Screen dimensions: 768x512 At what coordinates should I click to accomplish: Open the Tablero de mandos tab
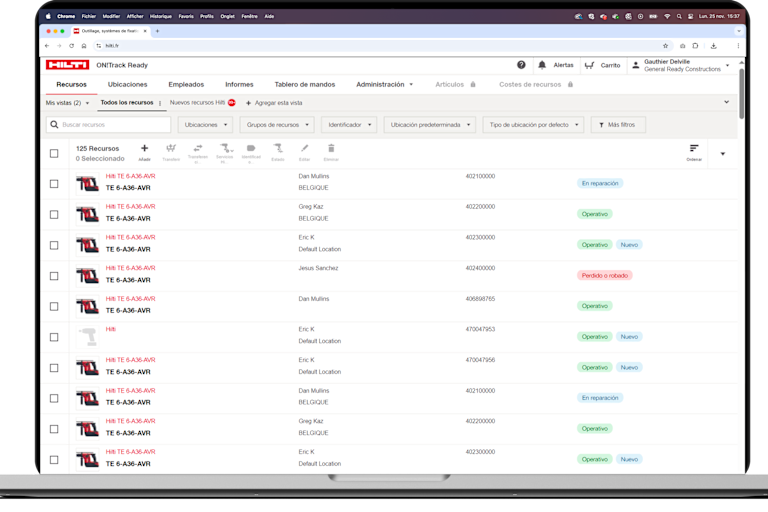click(305, 85)
